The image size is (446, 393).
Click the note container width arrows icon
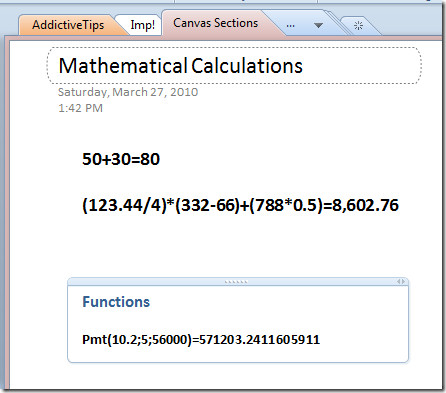(401, 282)
